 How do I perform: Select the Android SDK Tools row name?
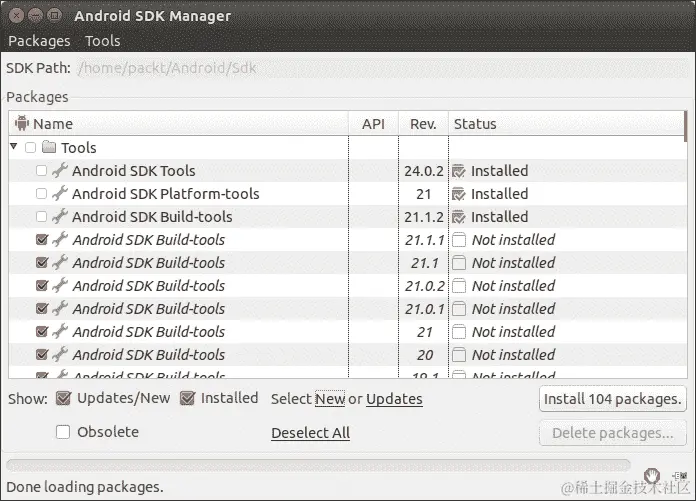134,170
